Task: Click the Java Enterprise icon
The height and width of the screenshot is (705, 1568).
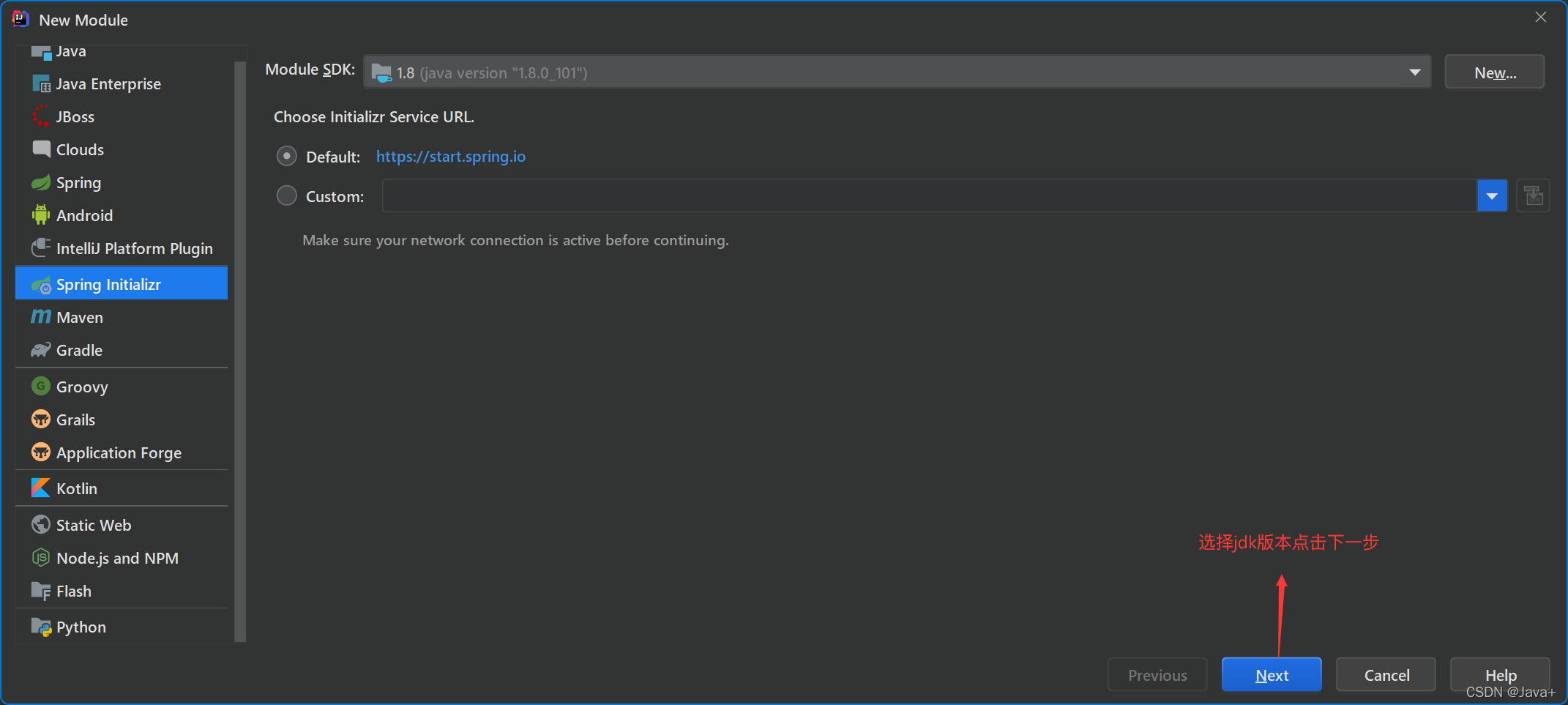Action: pos(41,83)
